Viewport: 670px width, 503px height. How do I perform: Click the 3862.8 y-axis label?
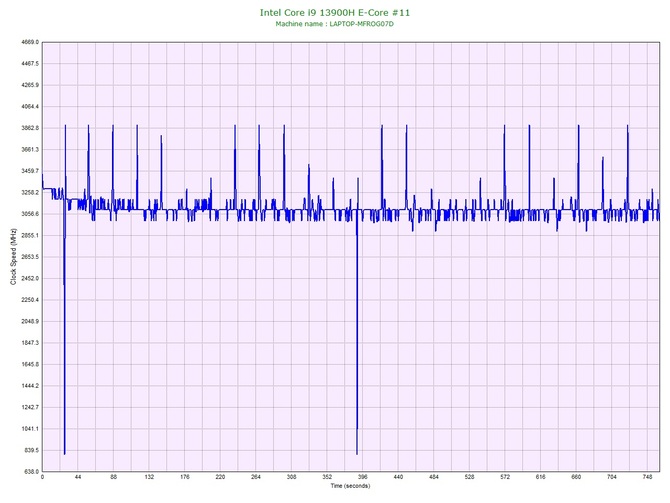[x=30, y=128]
